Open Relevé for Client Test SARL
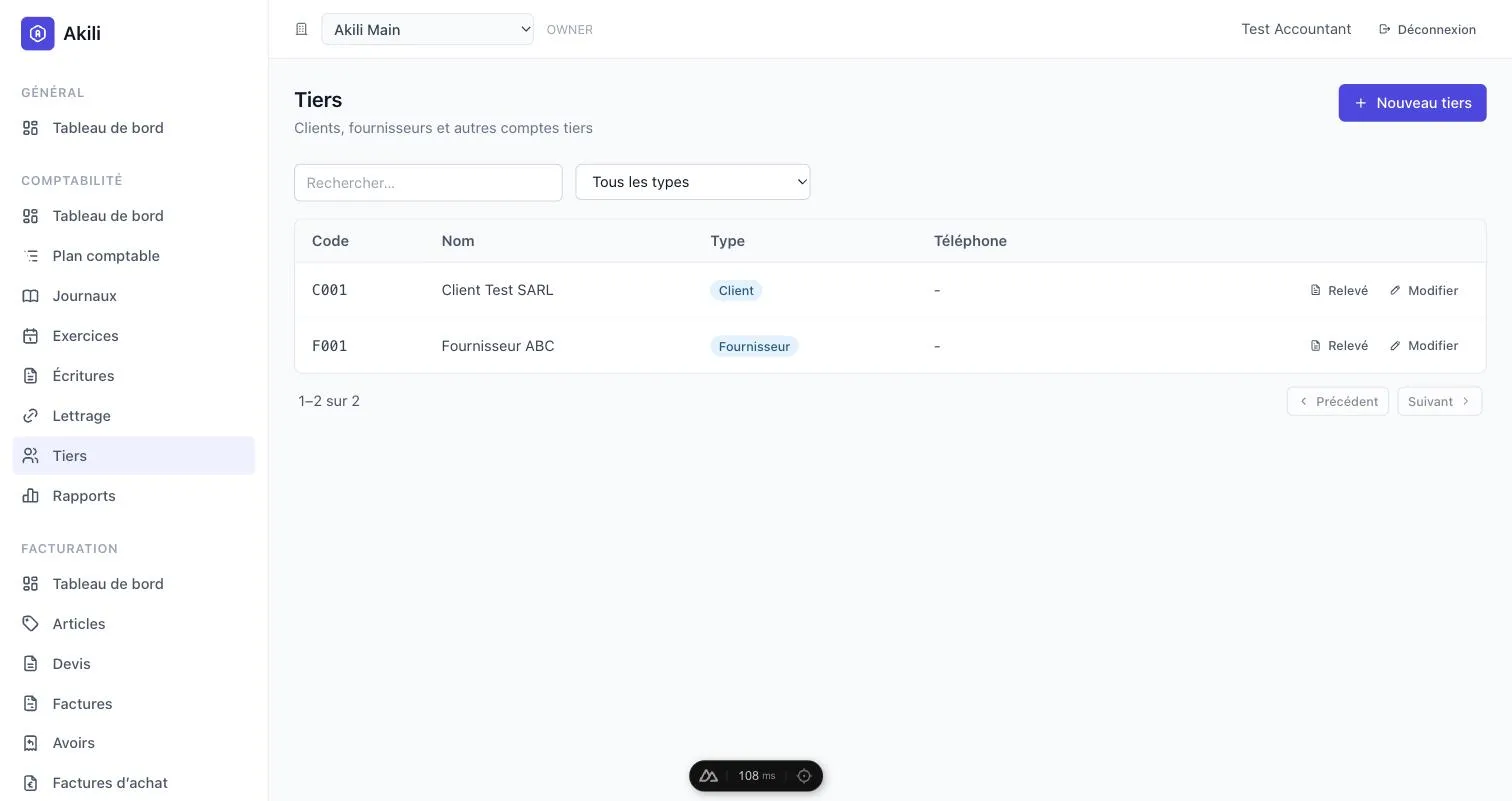This screenshot has height=801, width=1512. pos(1339,290)
